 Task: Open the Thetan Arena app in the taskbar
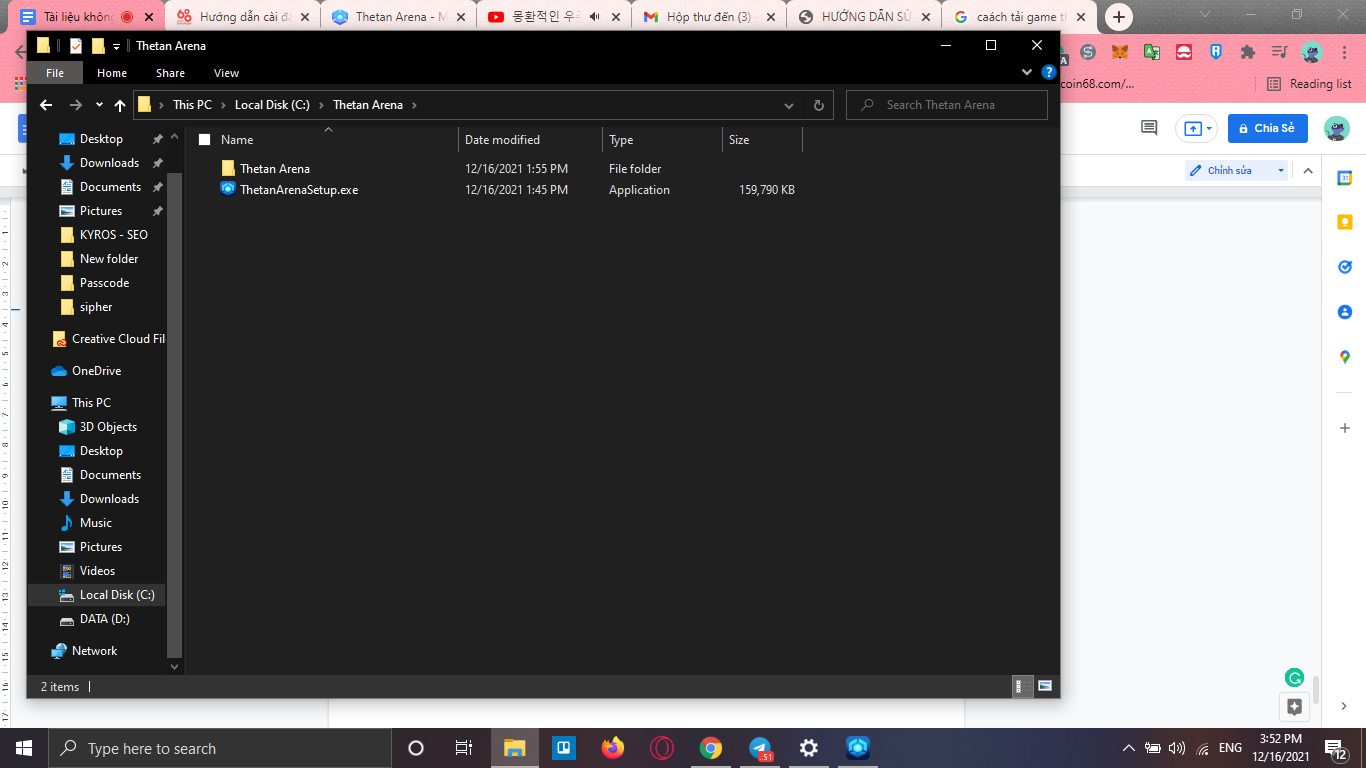pos(858,748)
